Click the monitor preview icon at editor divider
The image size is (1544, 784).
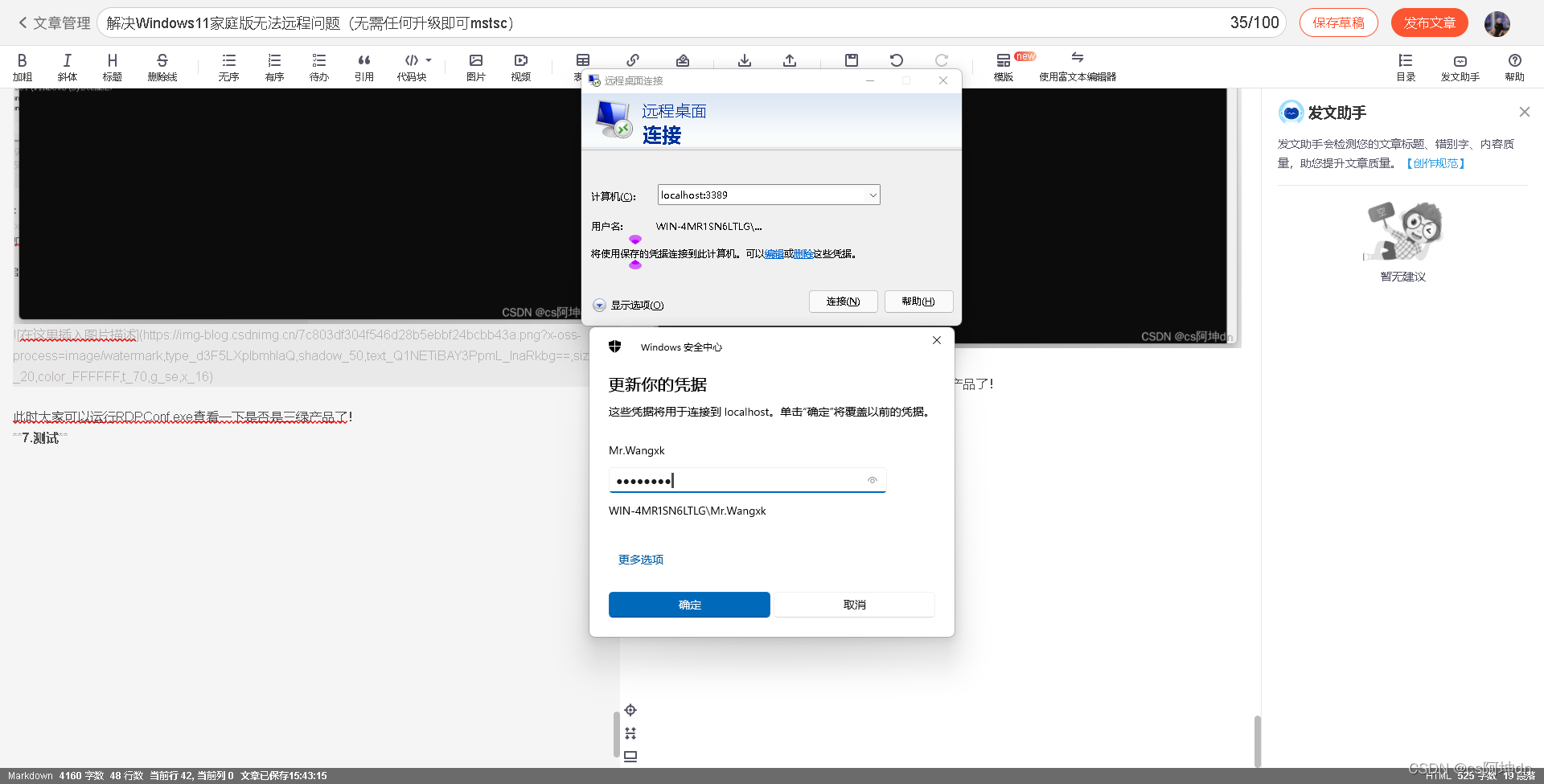tap(630, 757)
